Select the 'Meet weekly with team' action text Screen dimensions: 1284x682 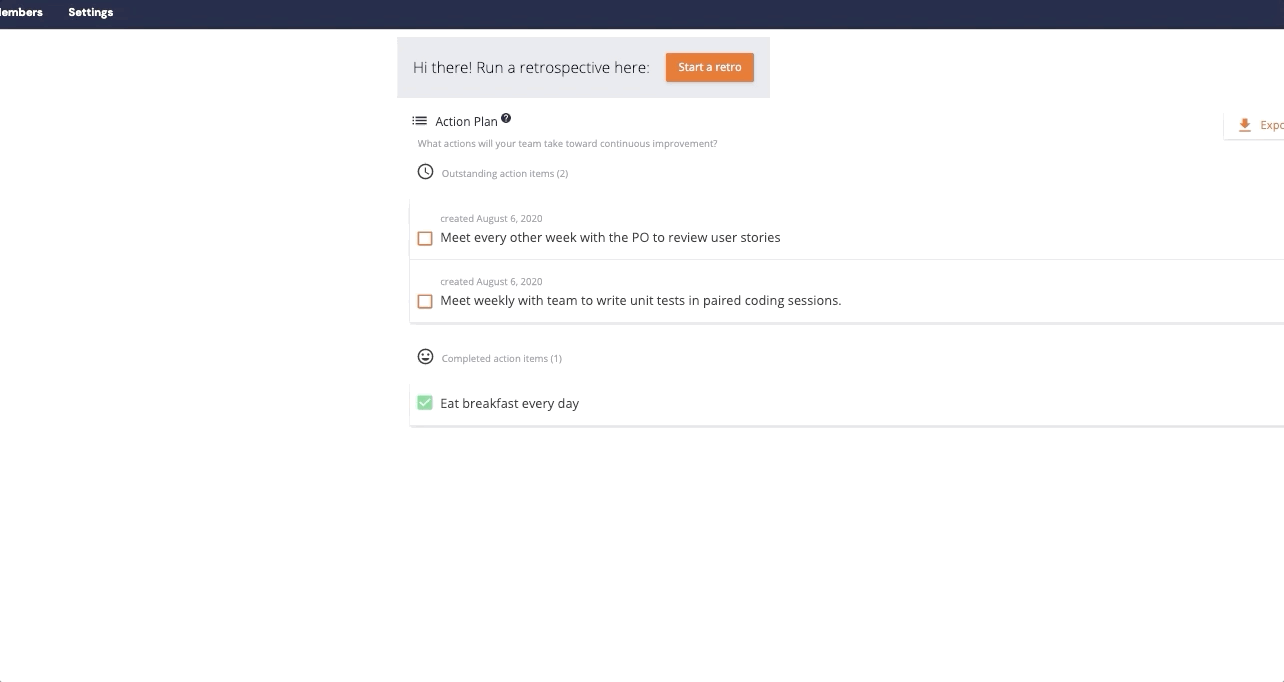pos(640,301)
